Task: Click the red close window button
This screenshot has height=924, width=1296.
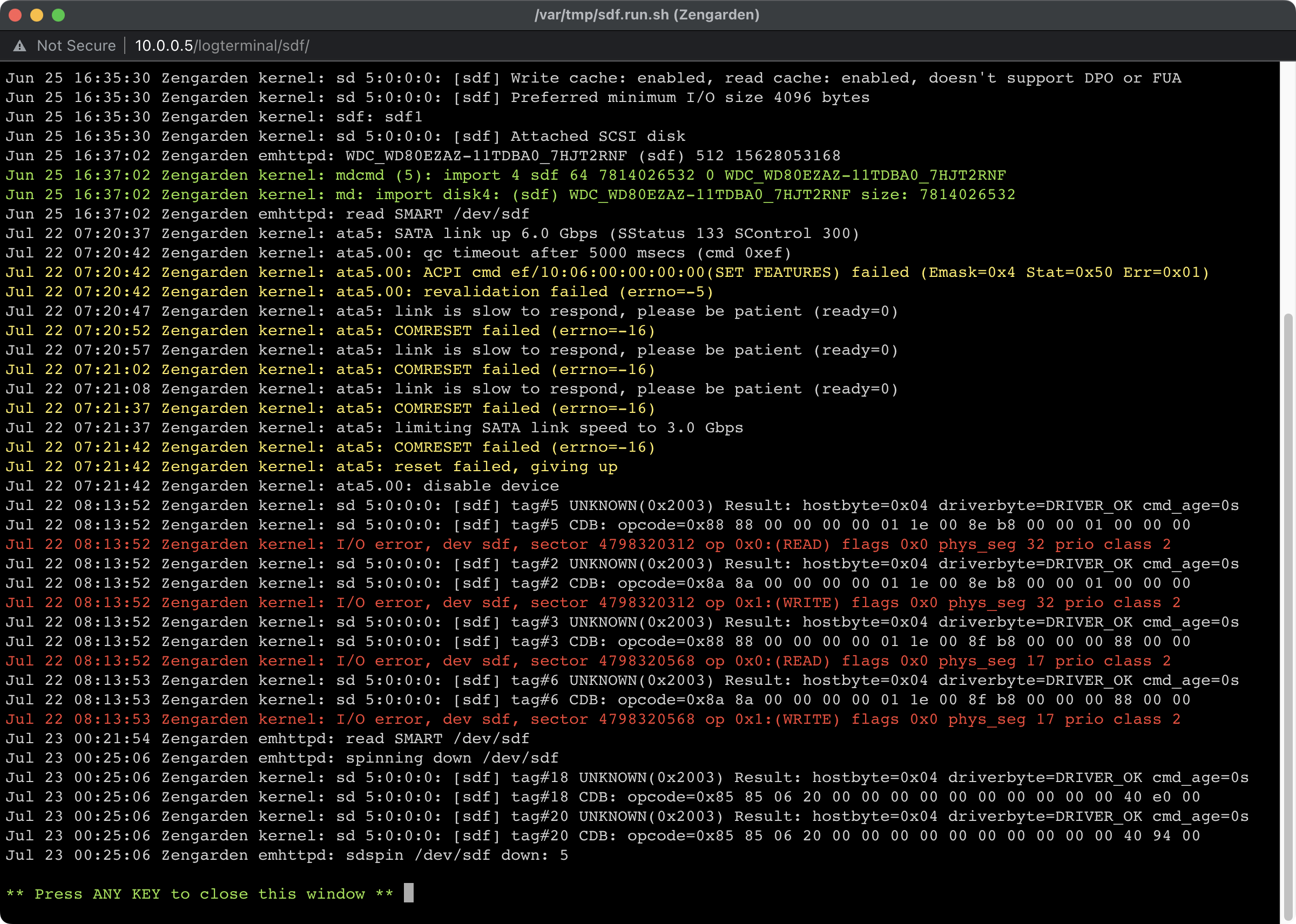Action: click(x=15, y=15)
